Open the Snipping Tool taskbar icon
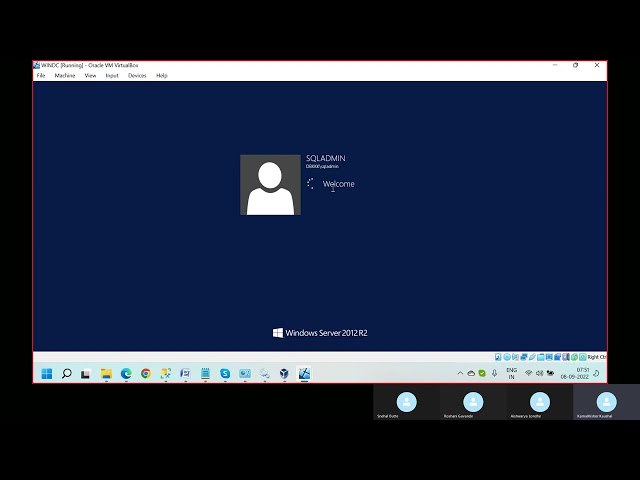 coord(166,373)
